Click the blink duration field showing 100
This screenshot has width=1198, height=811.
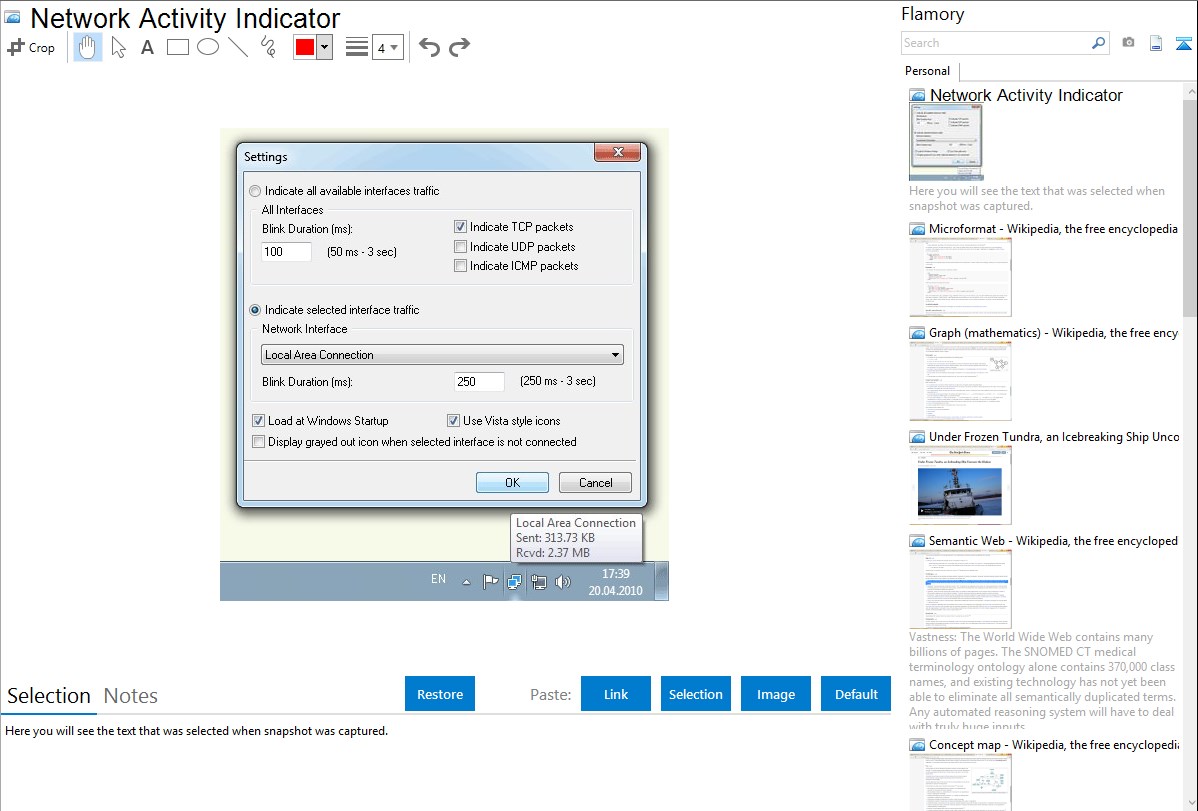click(287, 251)
